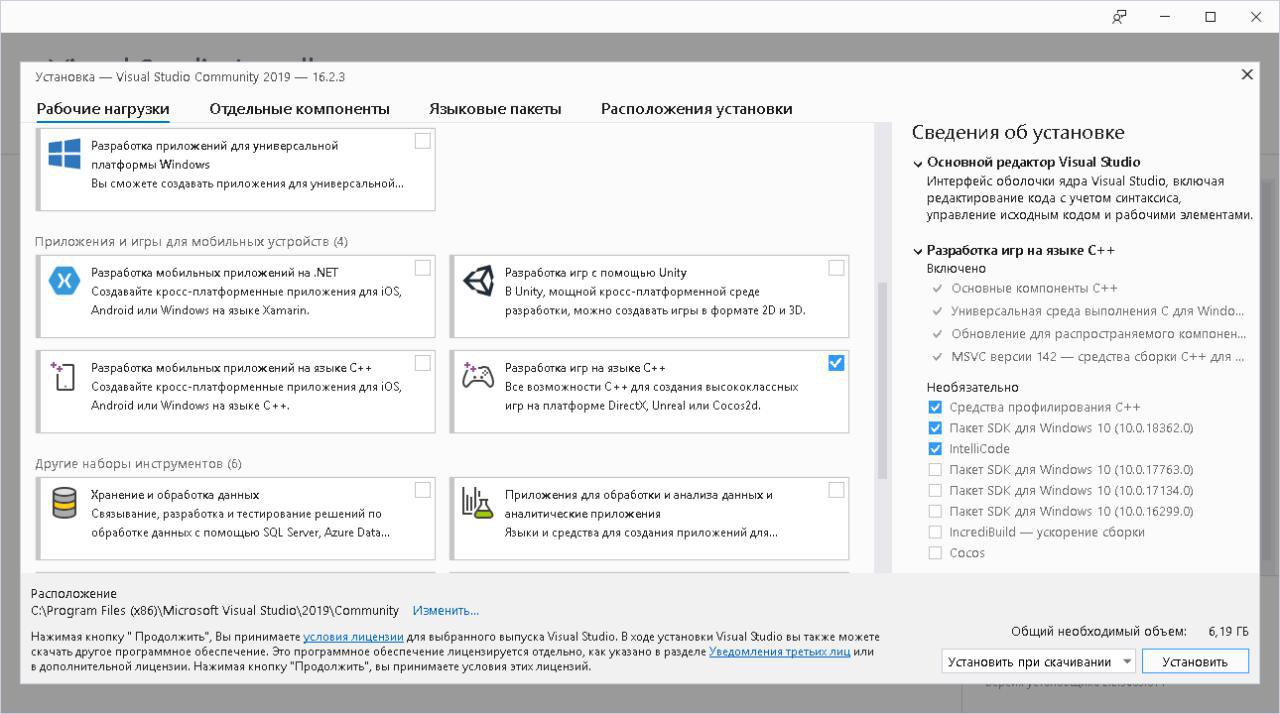Click Основные компоненты C++ included item
The width and height of the screenshot is (1280, 714).
[x=1034, y=288]
